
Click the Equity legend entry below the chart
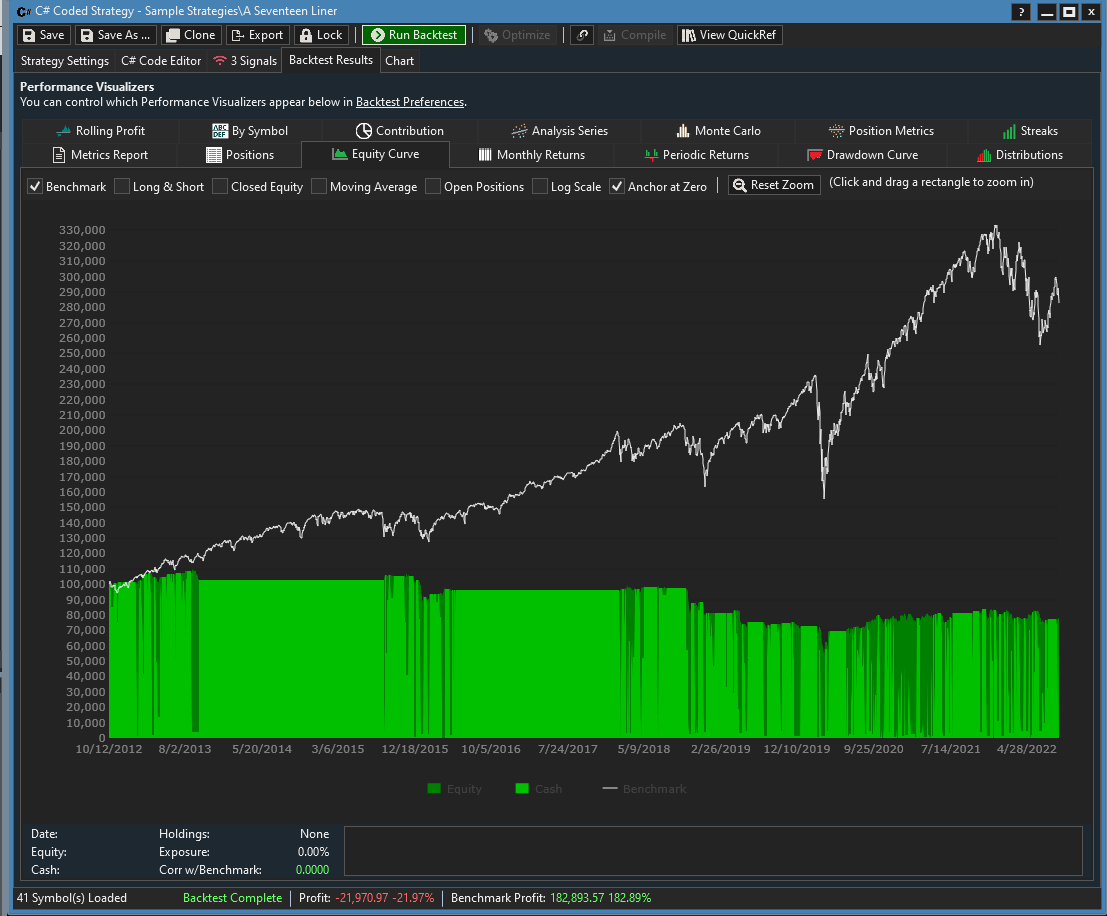[455, 789]
